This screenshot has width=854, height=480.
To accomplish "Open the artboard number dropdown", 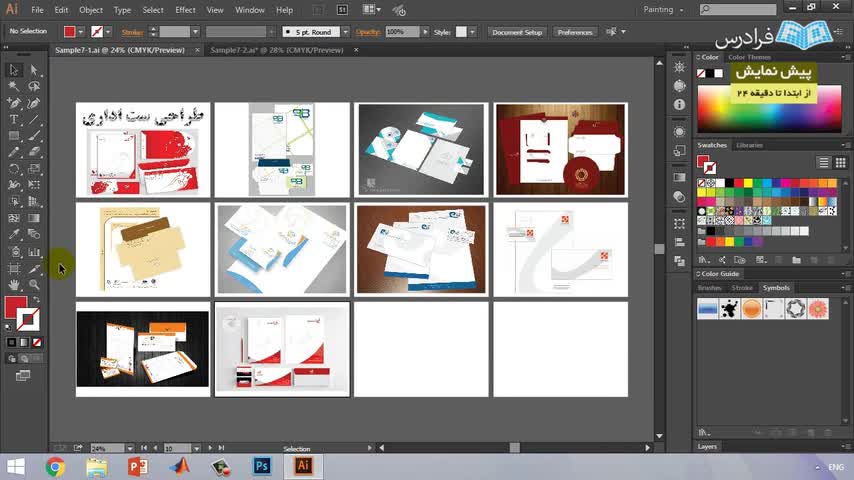I will point(196,448).
